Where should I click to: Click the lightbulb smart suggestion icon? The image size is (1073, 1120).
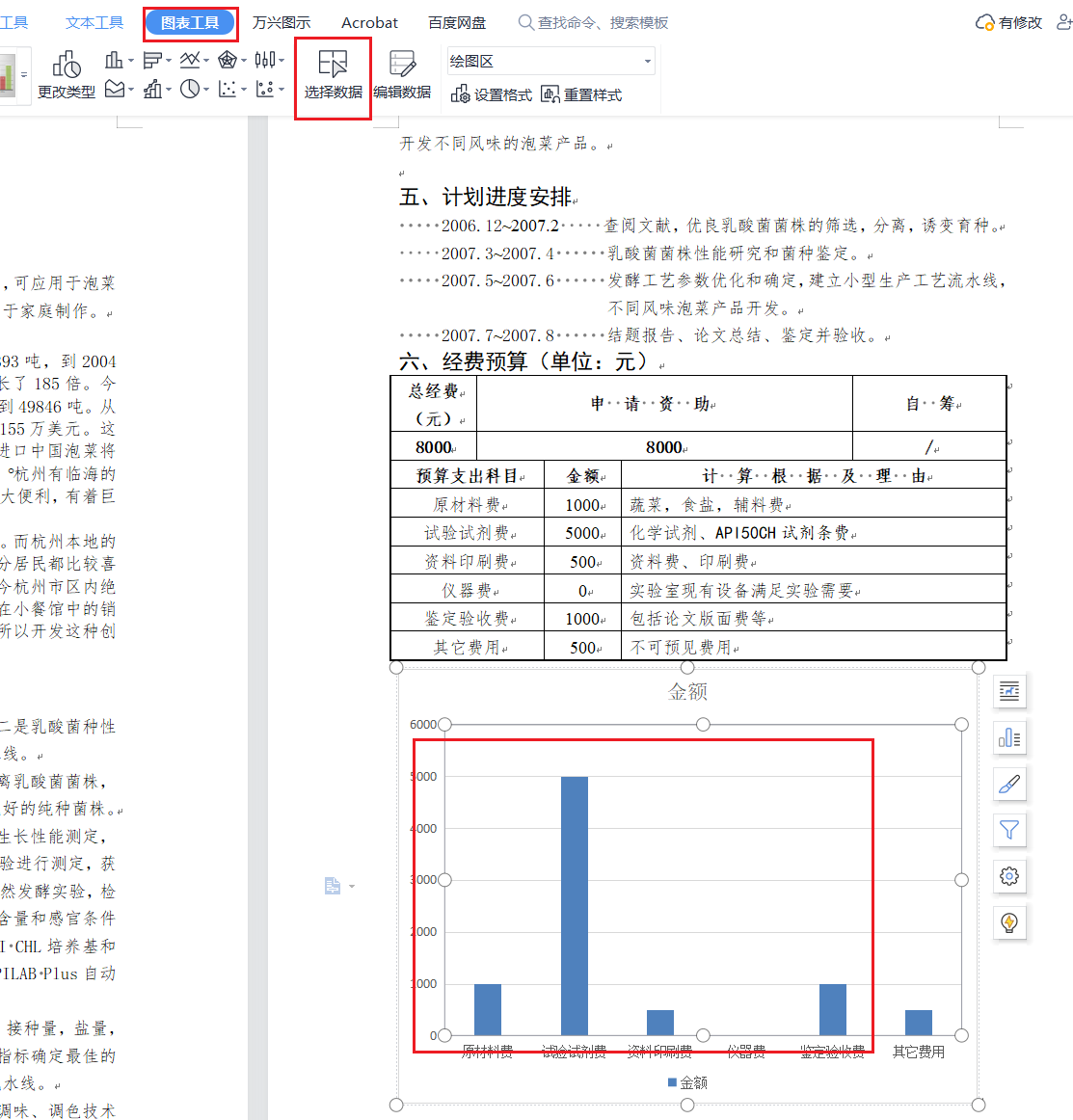[1009, 922]
